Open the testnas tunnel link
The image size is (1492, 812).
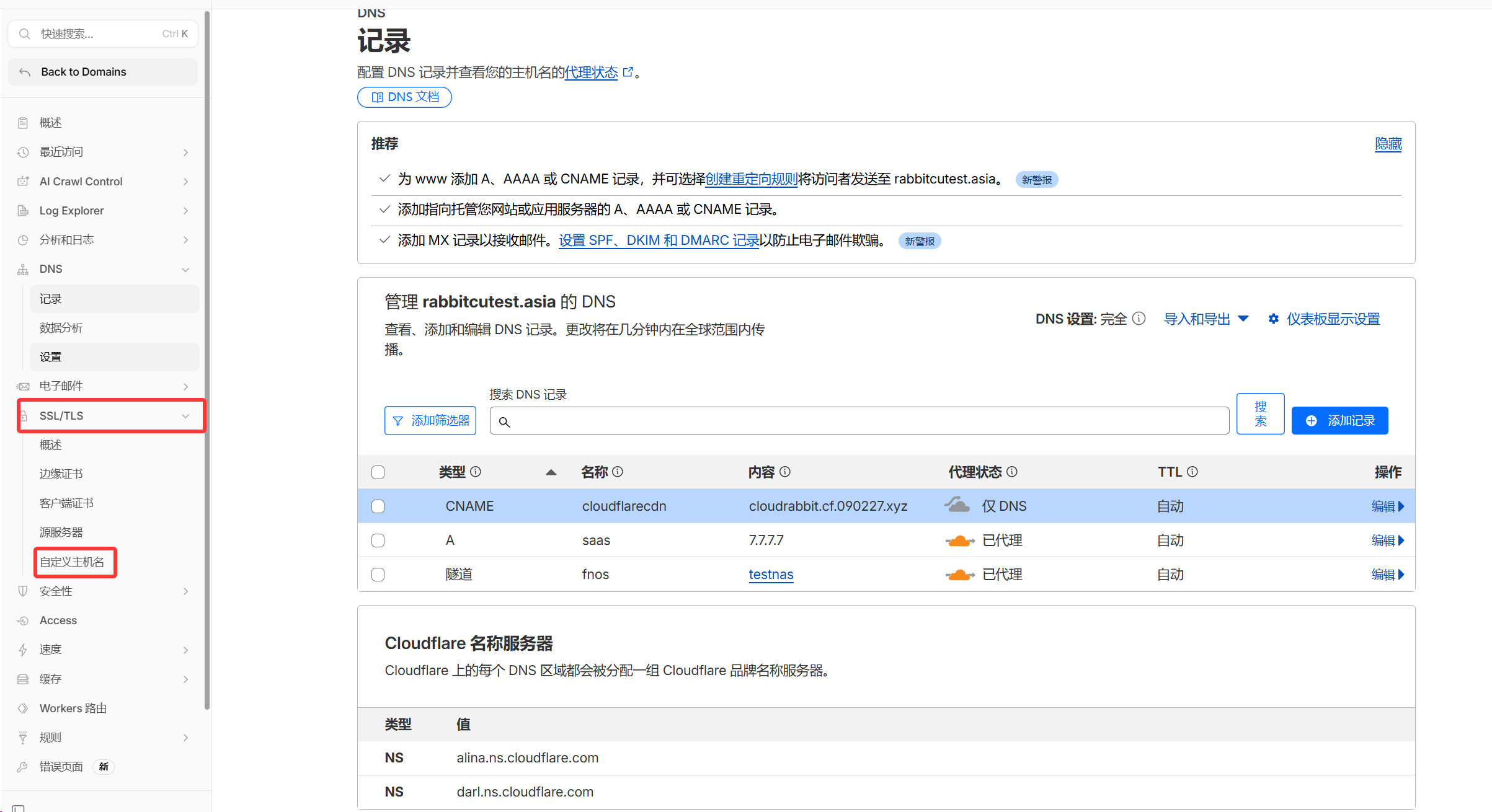point(771,575)
